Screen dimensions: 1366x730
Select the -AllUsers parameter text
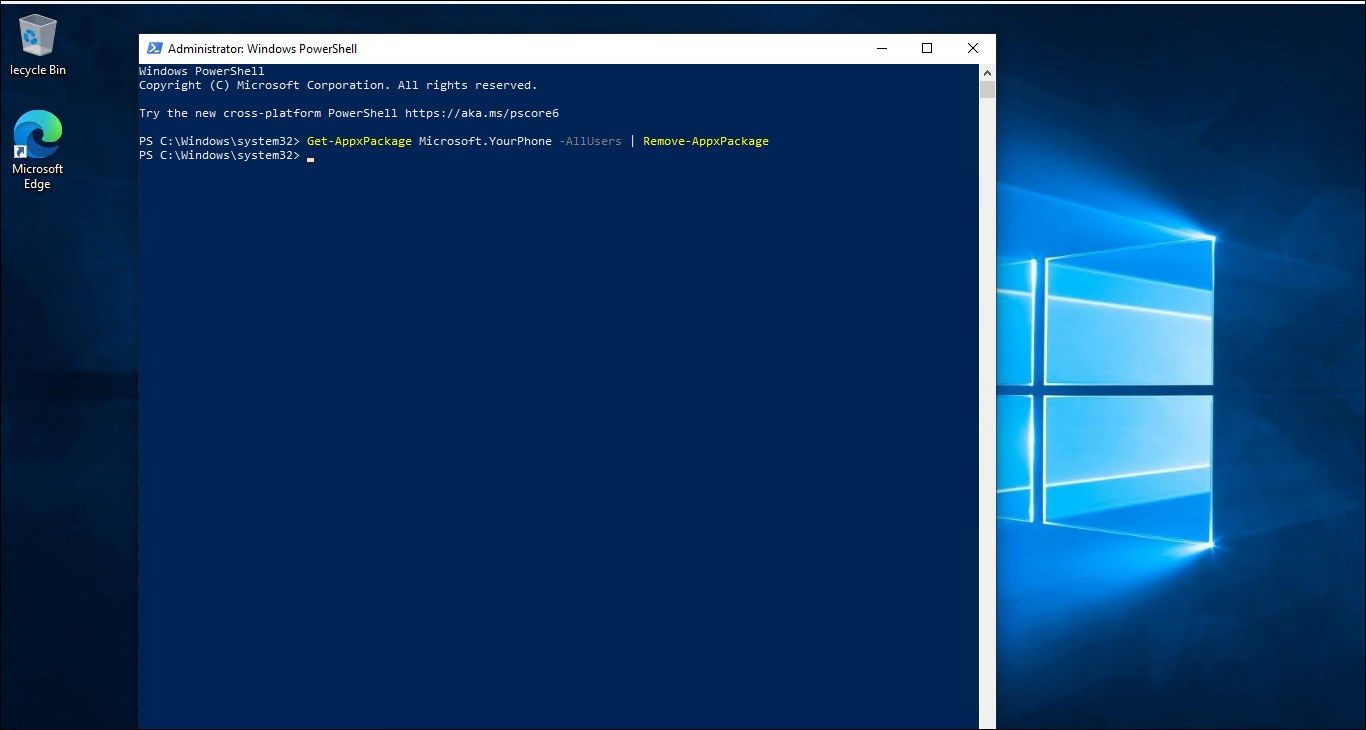pos(591,141)
